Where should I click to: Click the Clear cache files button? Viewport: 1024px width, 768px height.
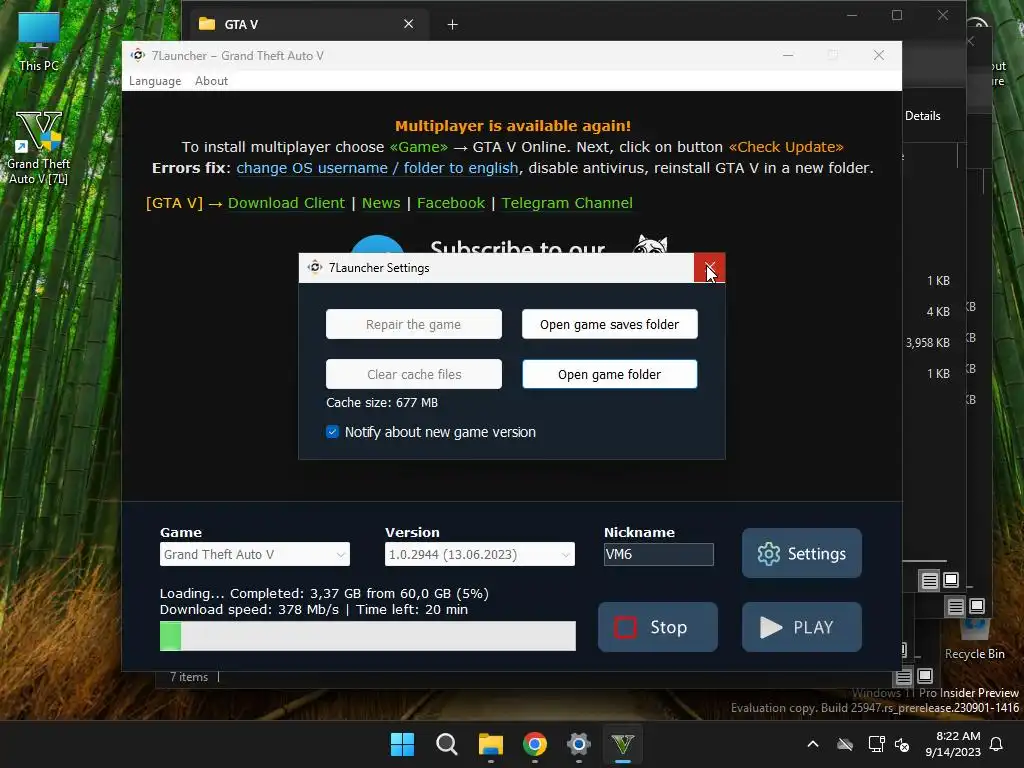(x=414, y=374)
